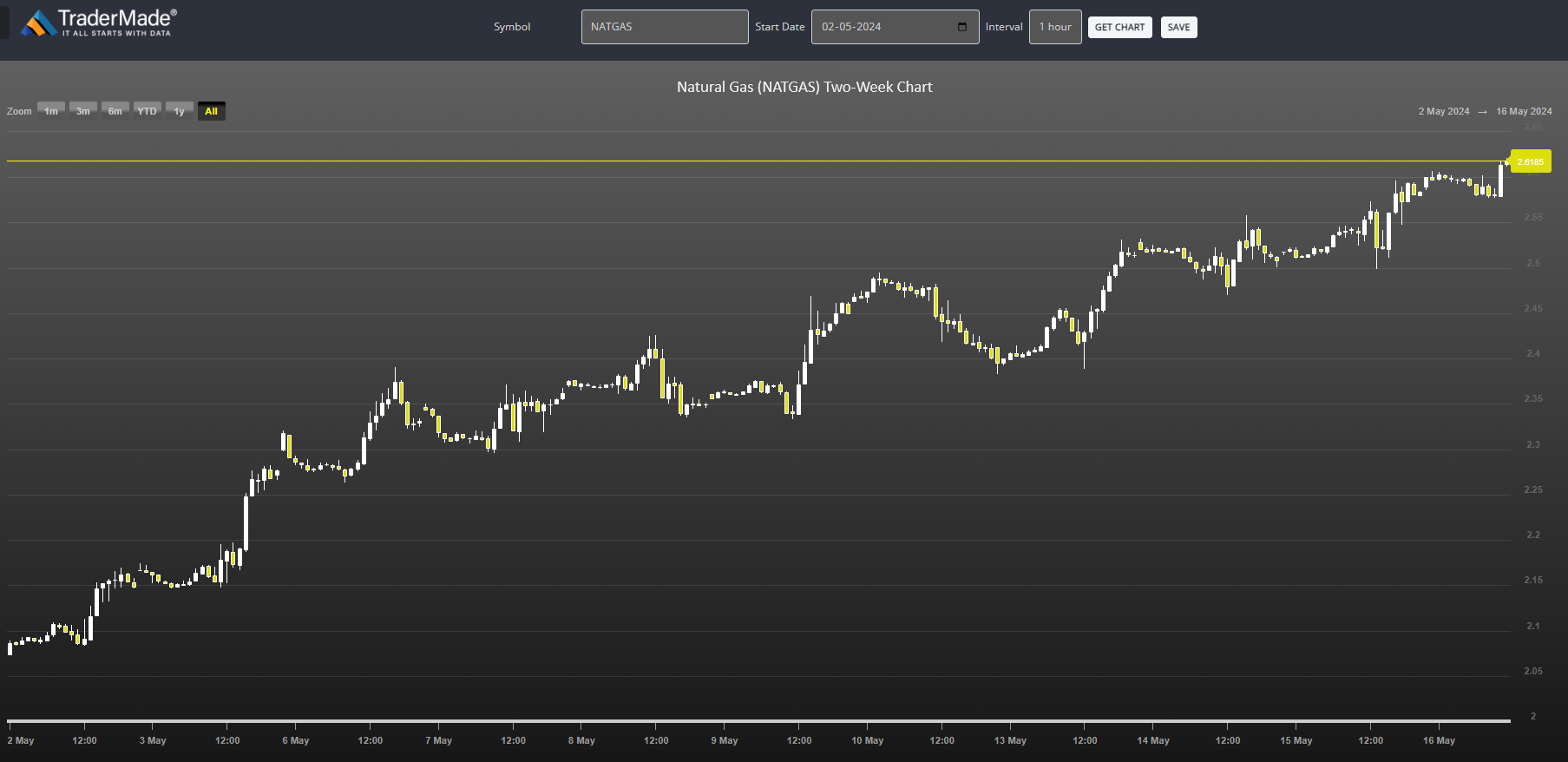Viewport: 1568px width, 762px height.
Task: Click the TraderMade logo
Action: click(x=99, y=23)
